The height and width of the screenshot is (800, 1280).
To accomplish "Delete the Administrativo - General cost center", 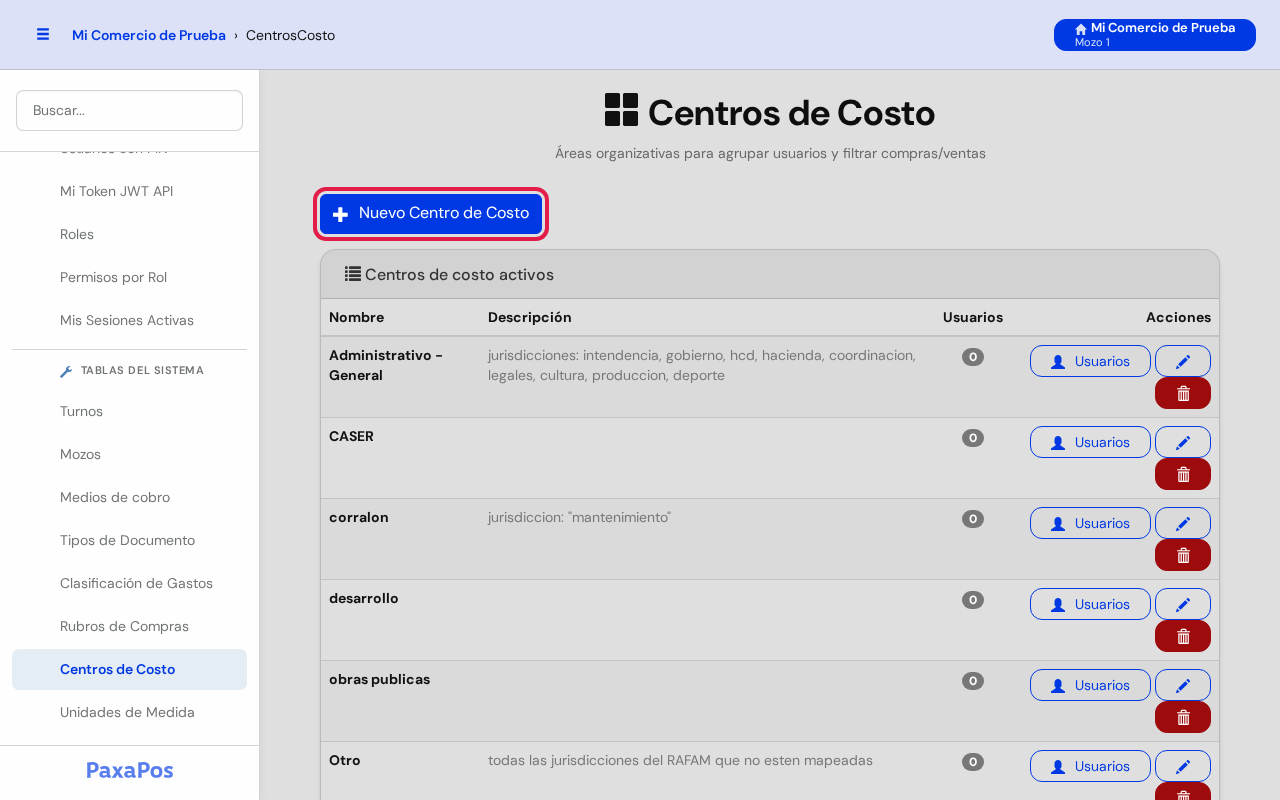I will click(x=1183, y=393).
